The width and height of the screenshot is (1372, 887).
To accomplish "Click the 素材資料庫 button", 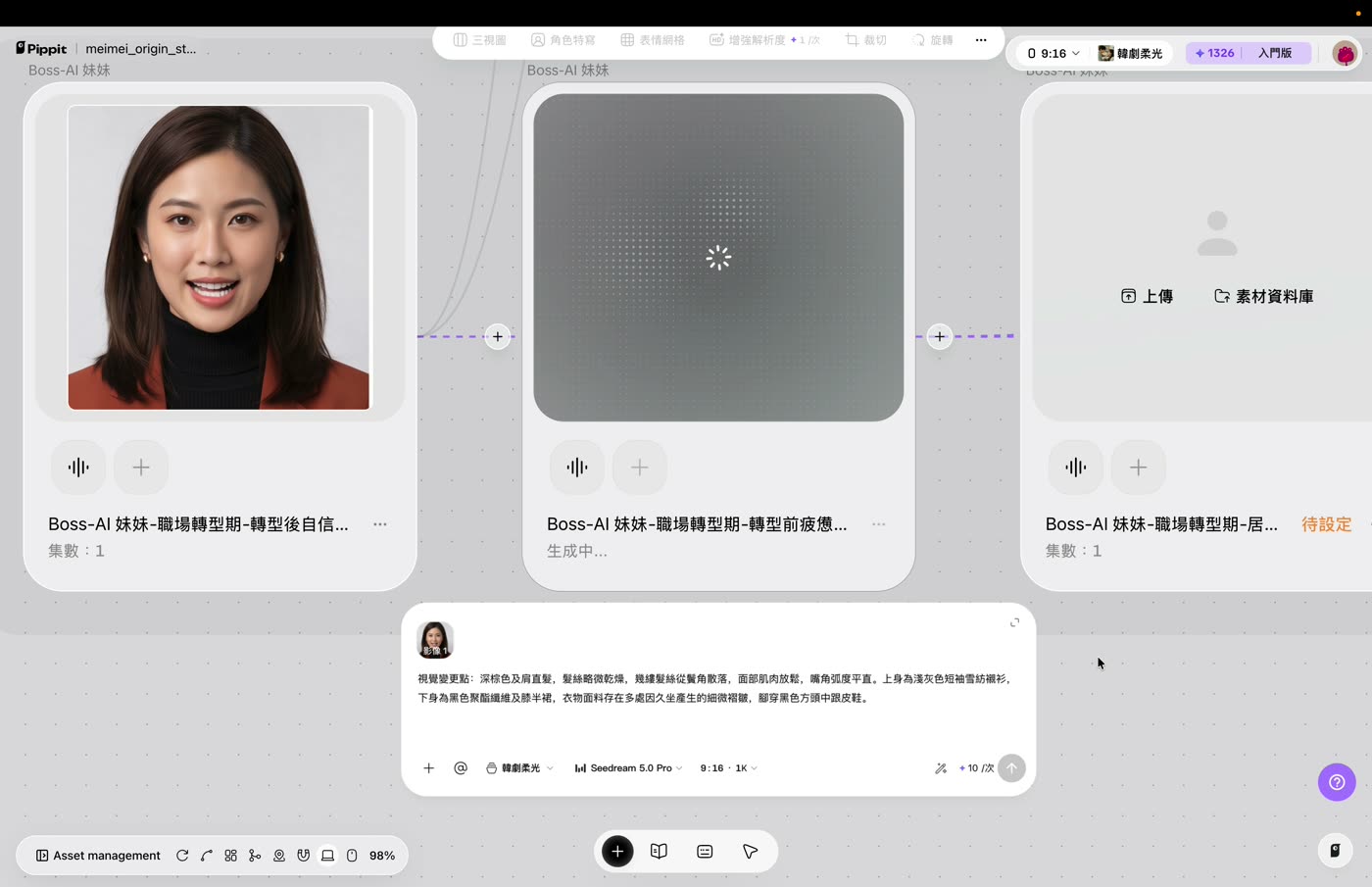I will 1264,296.
